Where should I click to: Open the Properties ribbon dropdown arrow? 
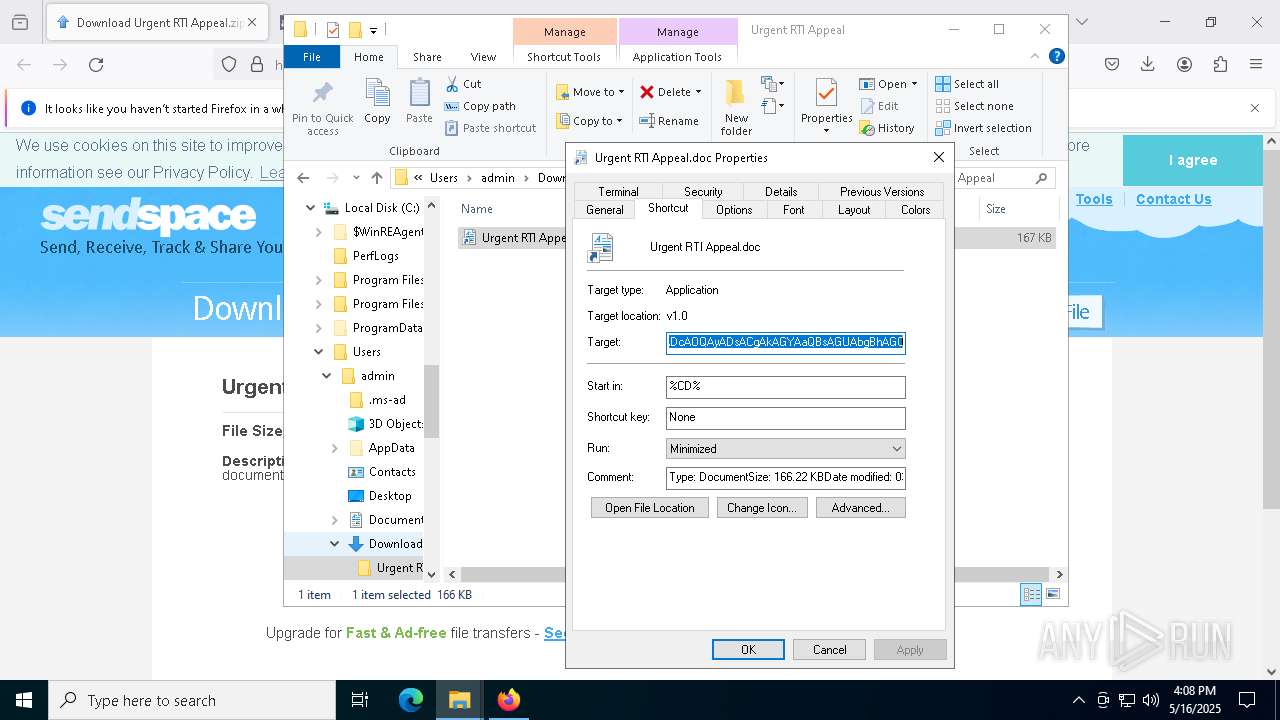826,130
